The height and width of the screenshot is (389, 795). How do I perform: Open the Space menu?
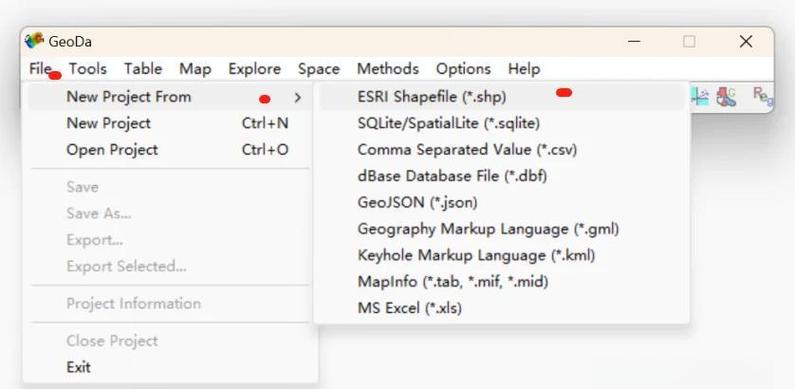click(319, 69)
